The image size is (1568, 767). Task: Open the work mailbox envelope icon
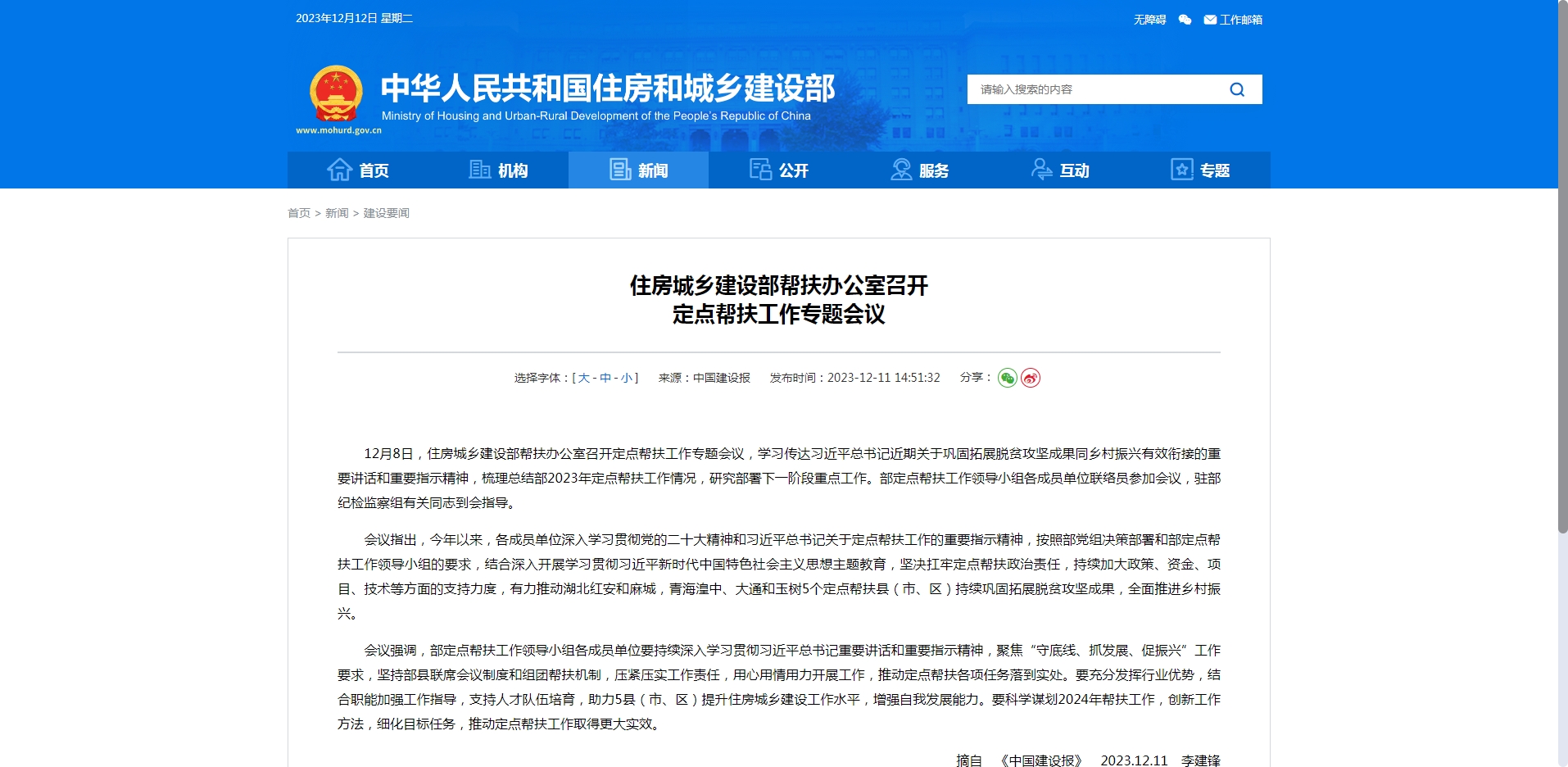(x=1210, y=20)
